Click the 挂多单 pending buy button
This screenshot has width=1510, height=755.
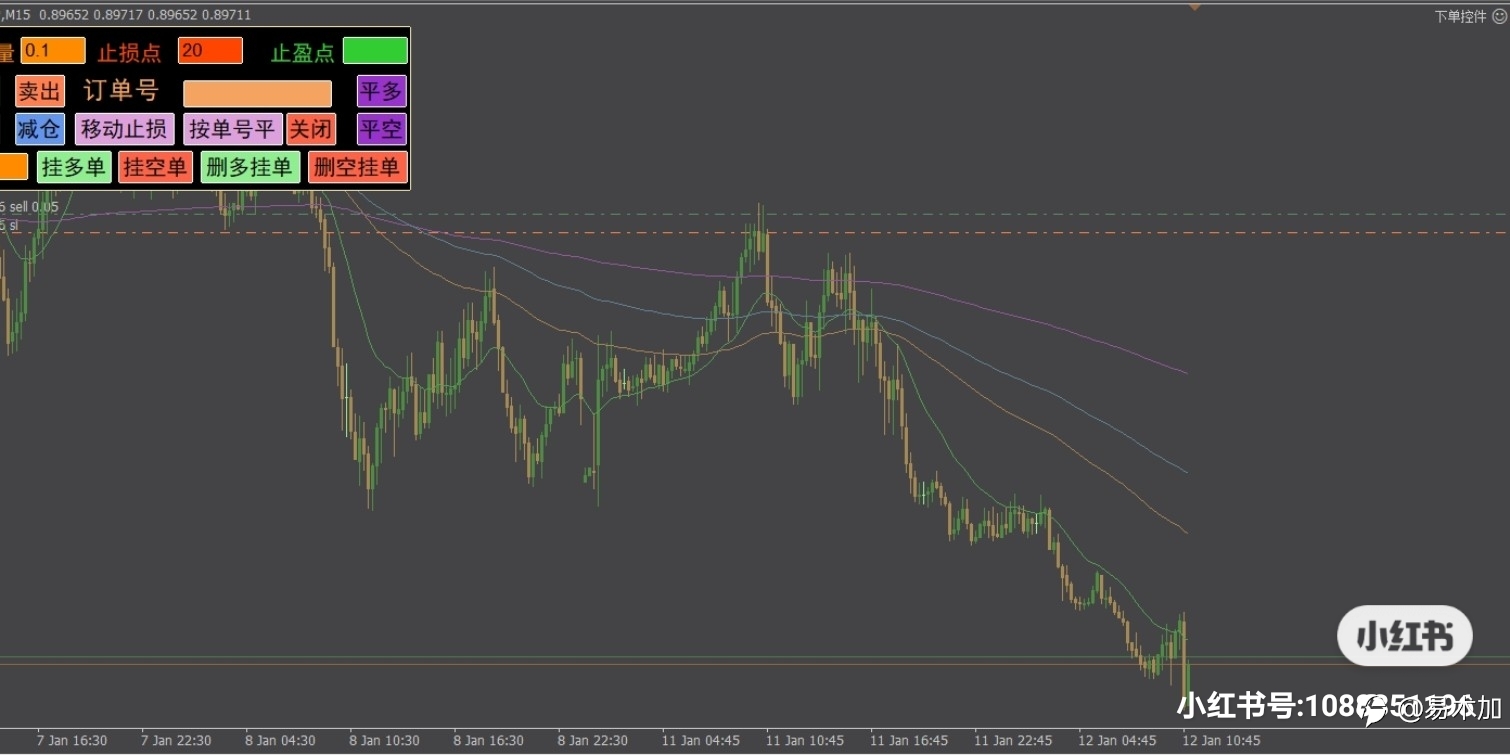(x=74, y=167)
